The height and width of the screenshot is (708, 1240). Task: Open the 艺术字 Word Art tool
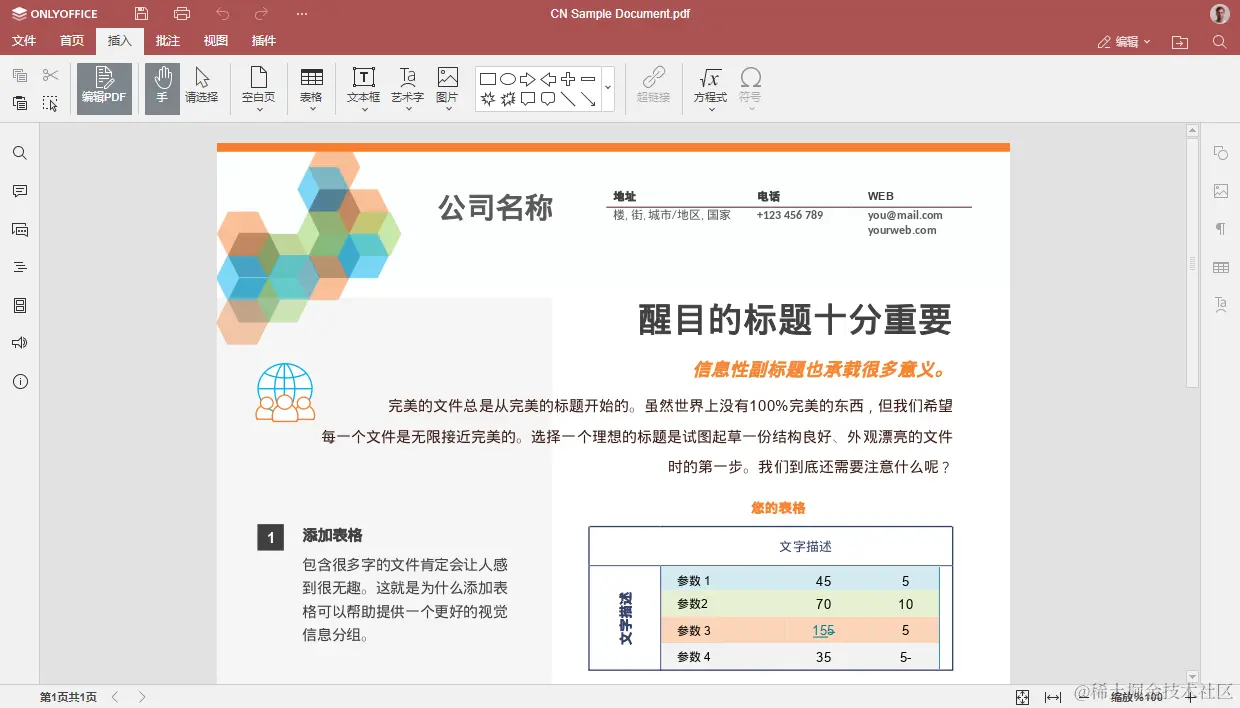point(406,87)
